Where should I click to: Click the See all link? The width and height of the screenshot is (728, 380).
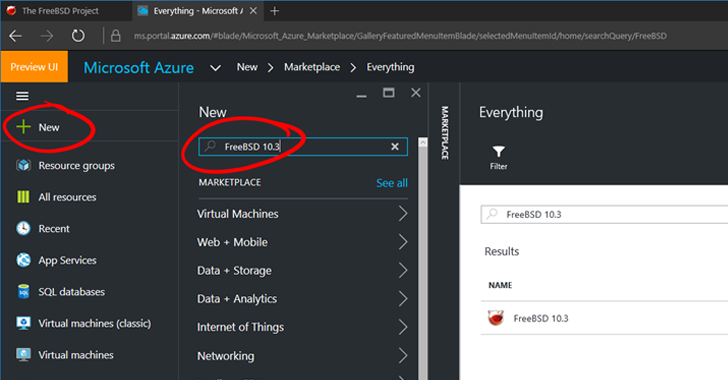(392, 183)
